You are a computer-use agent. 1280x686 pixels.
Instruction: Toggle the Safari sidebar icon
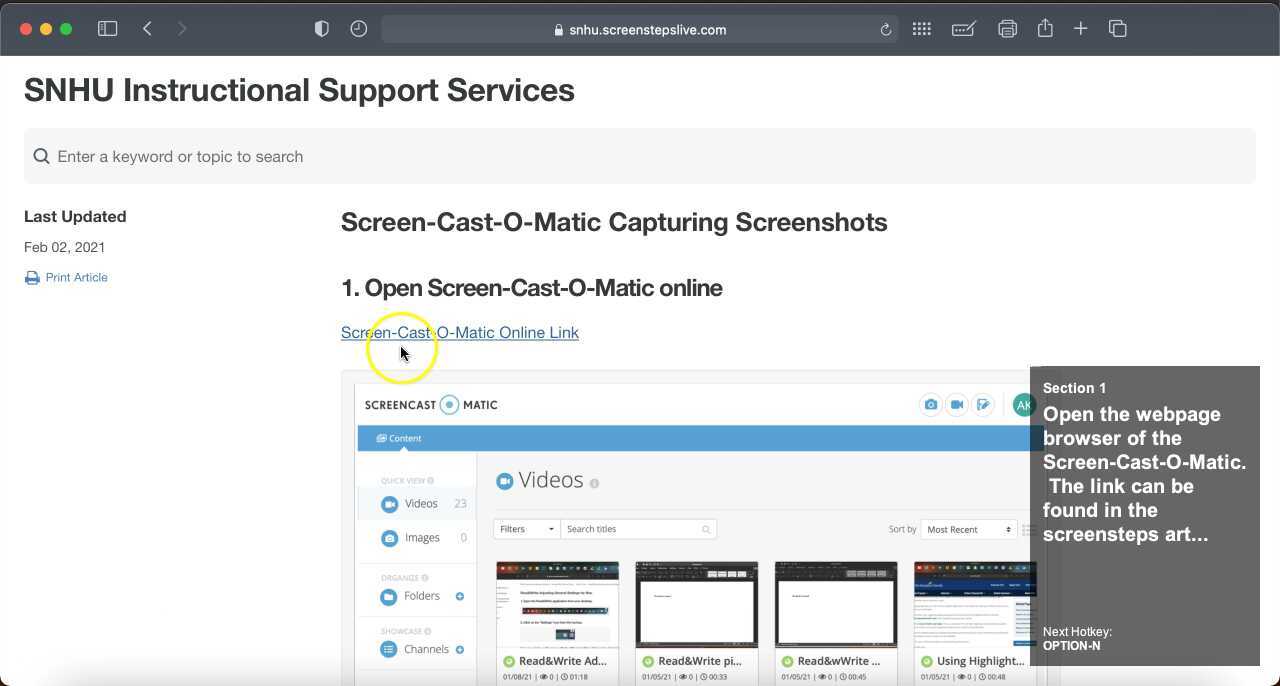(x=107, y=28)
